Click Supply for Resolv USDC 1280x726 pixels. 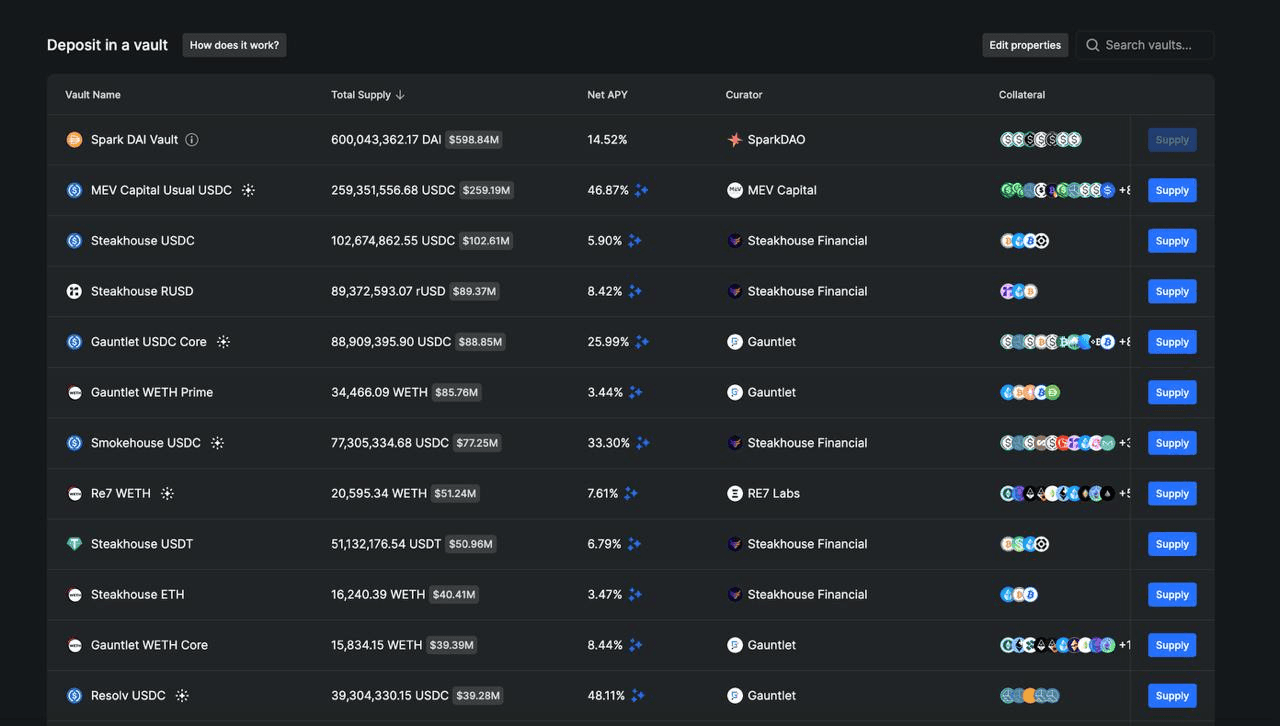point(1172,696)
